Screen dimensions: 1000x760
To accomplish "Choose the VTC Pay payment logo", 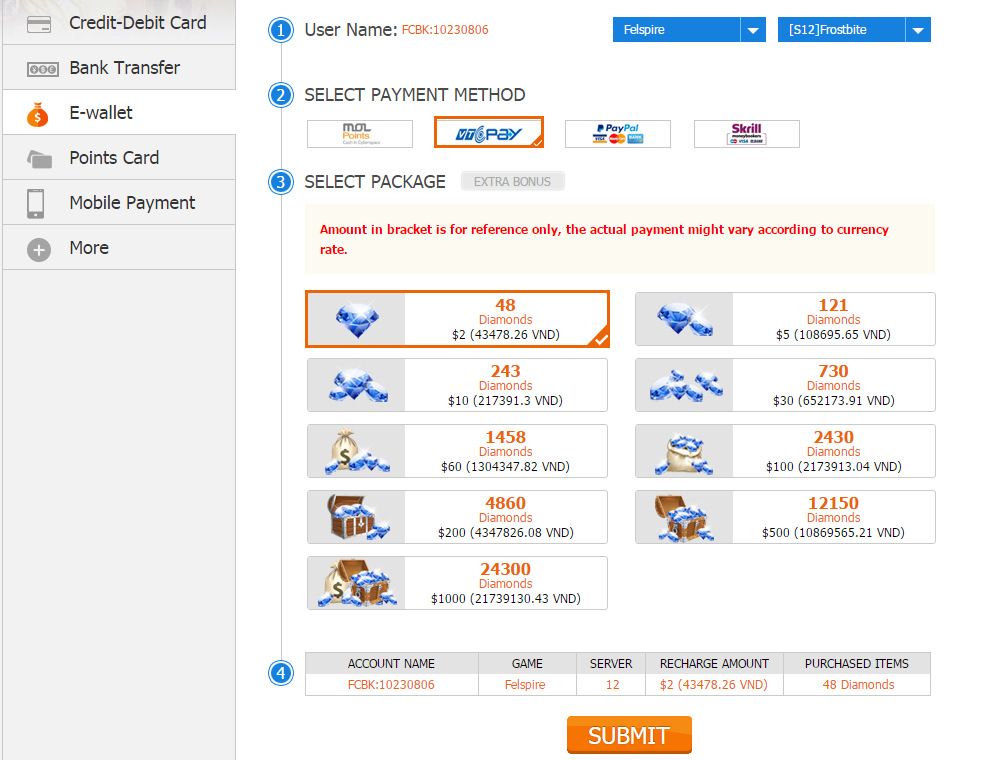I will (489, 133).
